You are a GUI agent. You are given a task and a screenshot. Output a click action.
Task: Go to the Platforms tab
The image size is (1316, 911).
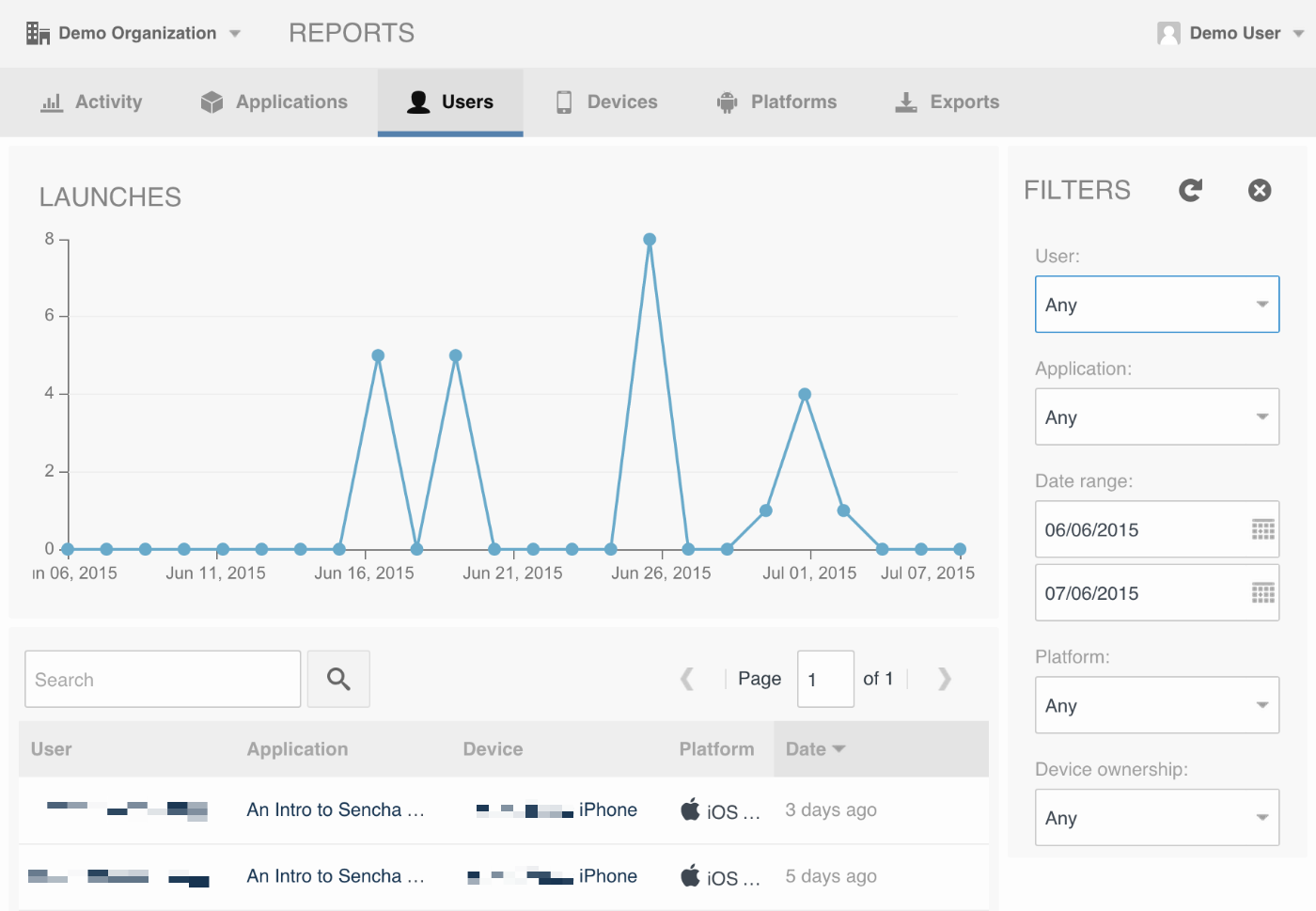click(776, 102)
